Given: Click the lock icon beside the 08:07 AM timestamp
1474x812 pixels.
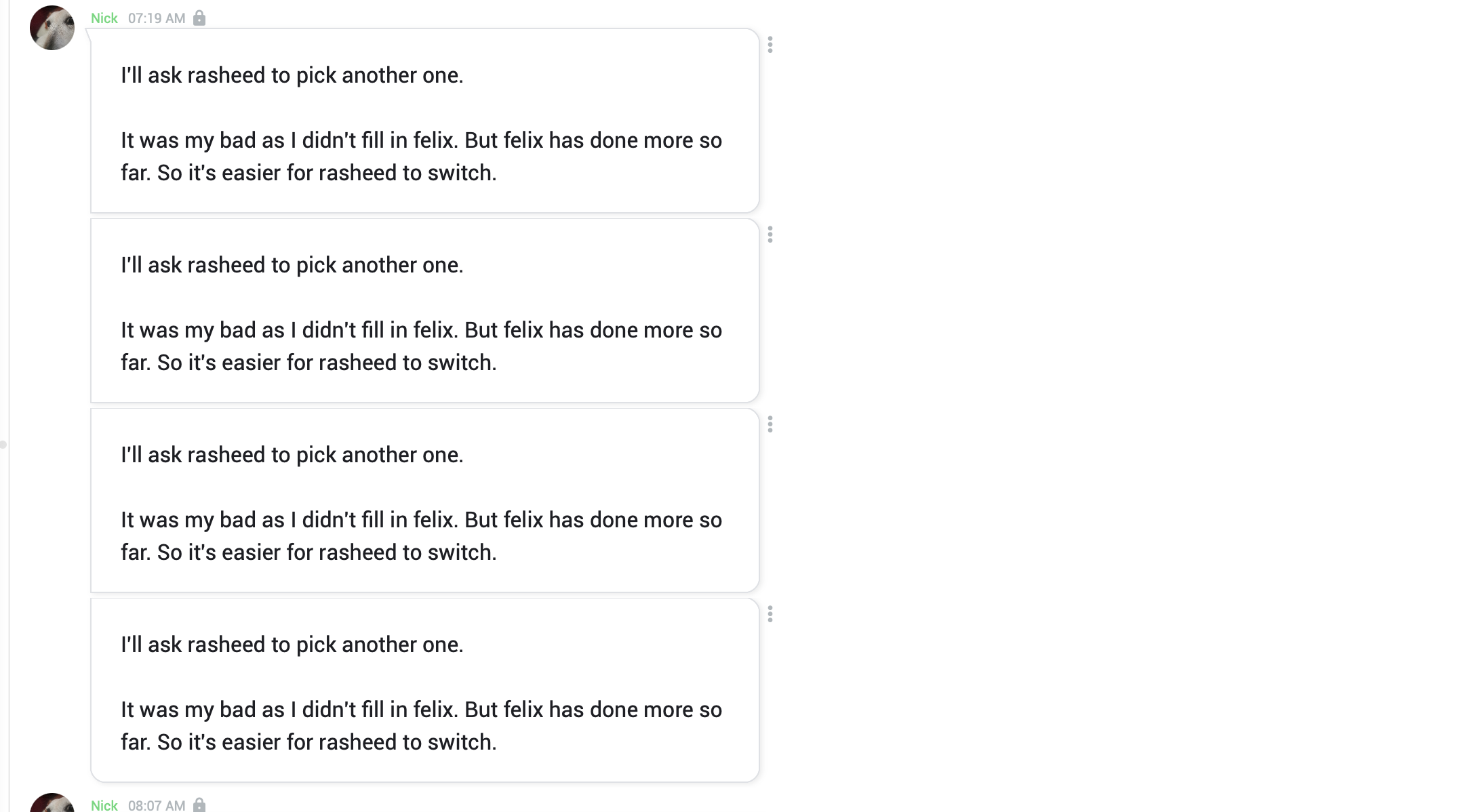Looking at the screenshot, I should pyautogui.click(x=199, y=806).
